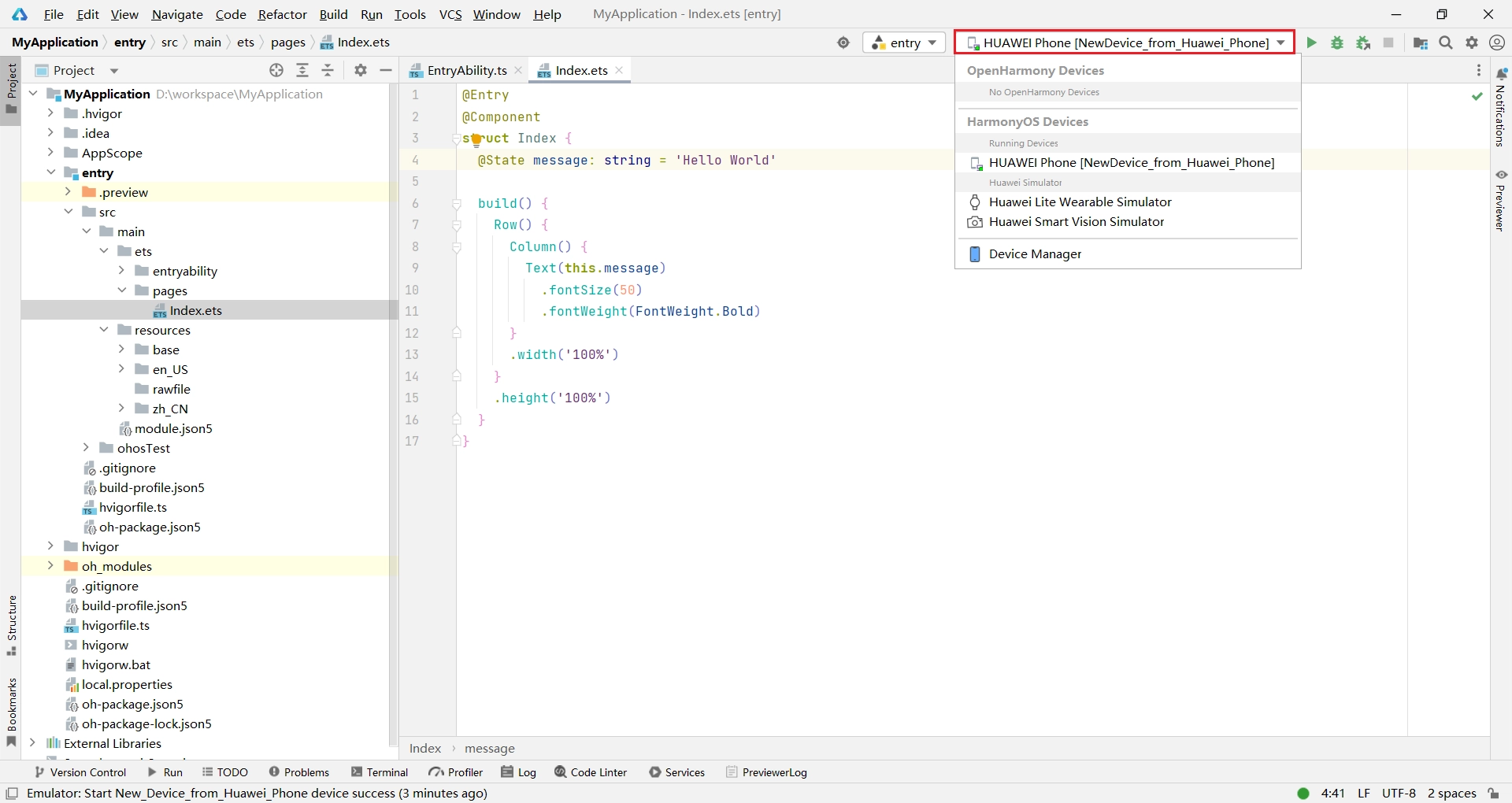Open Device Manager from device list
Image resolution: width=1512 pixels, height=803 pixels.
[1035, 253]
